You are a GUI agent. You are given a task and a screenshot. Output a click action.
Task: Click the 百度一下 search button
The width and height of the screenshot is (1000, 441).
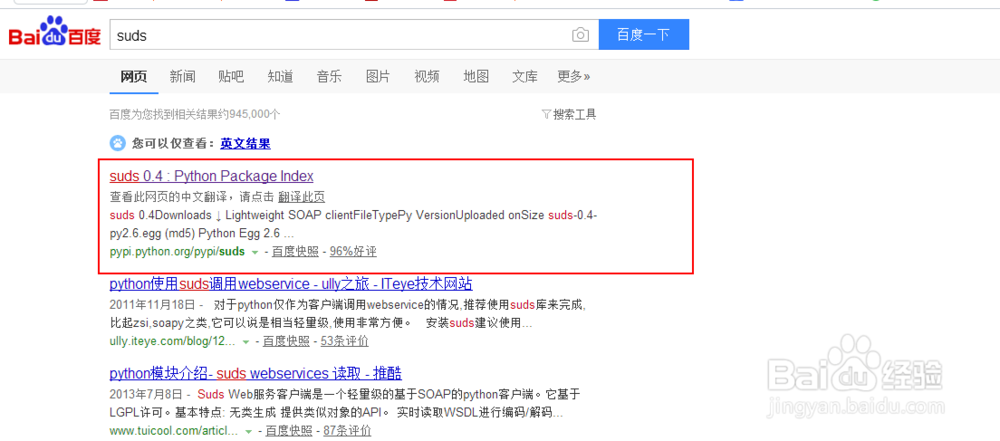coord(643,34)
